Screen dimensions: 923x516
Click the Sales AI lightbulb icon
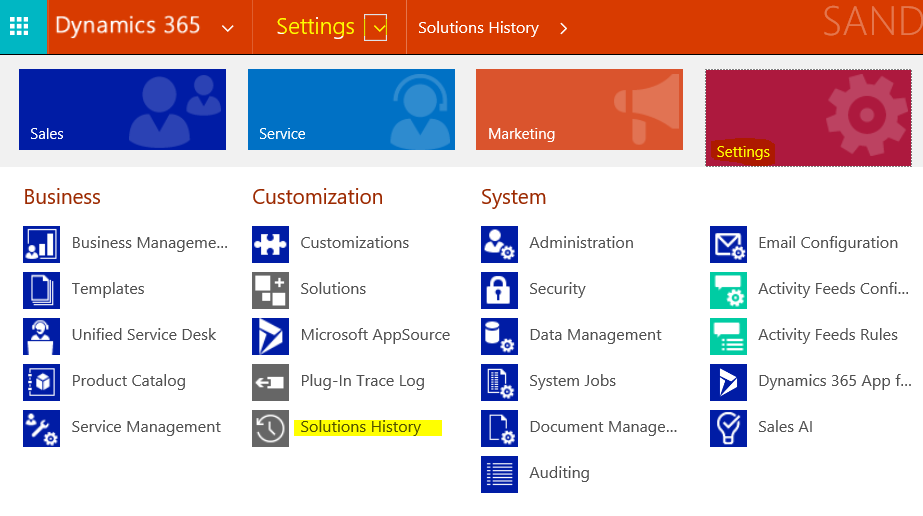[728, 428]
